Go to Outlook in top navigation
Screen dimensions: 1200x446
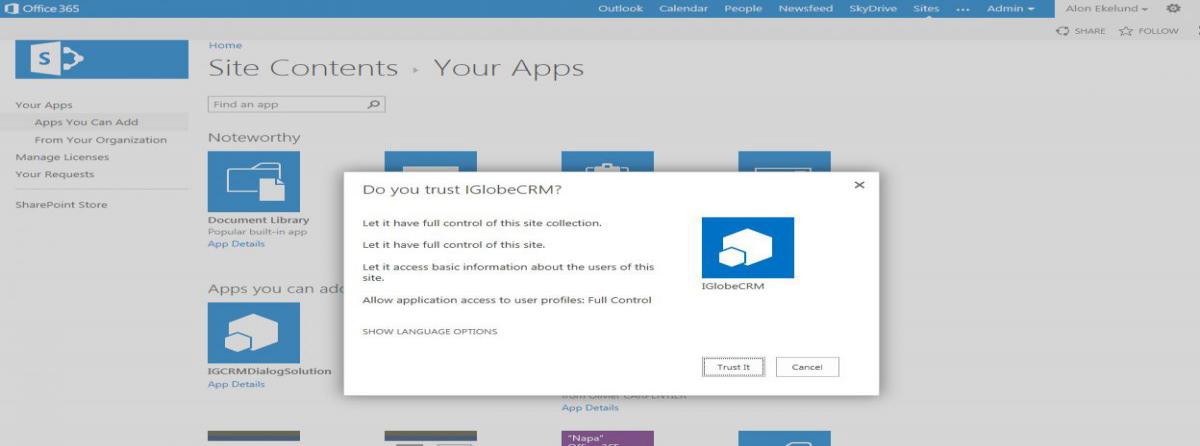coord(620,9)
